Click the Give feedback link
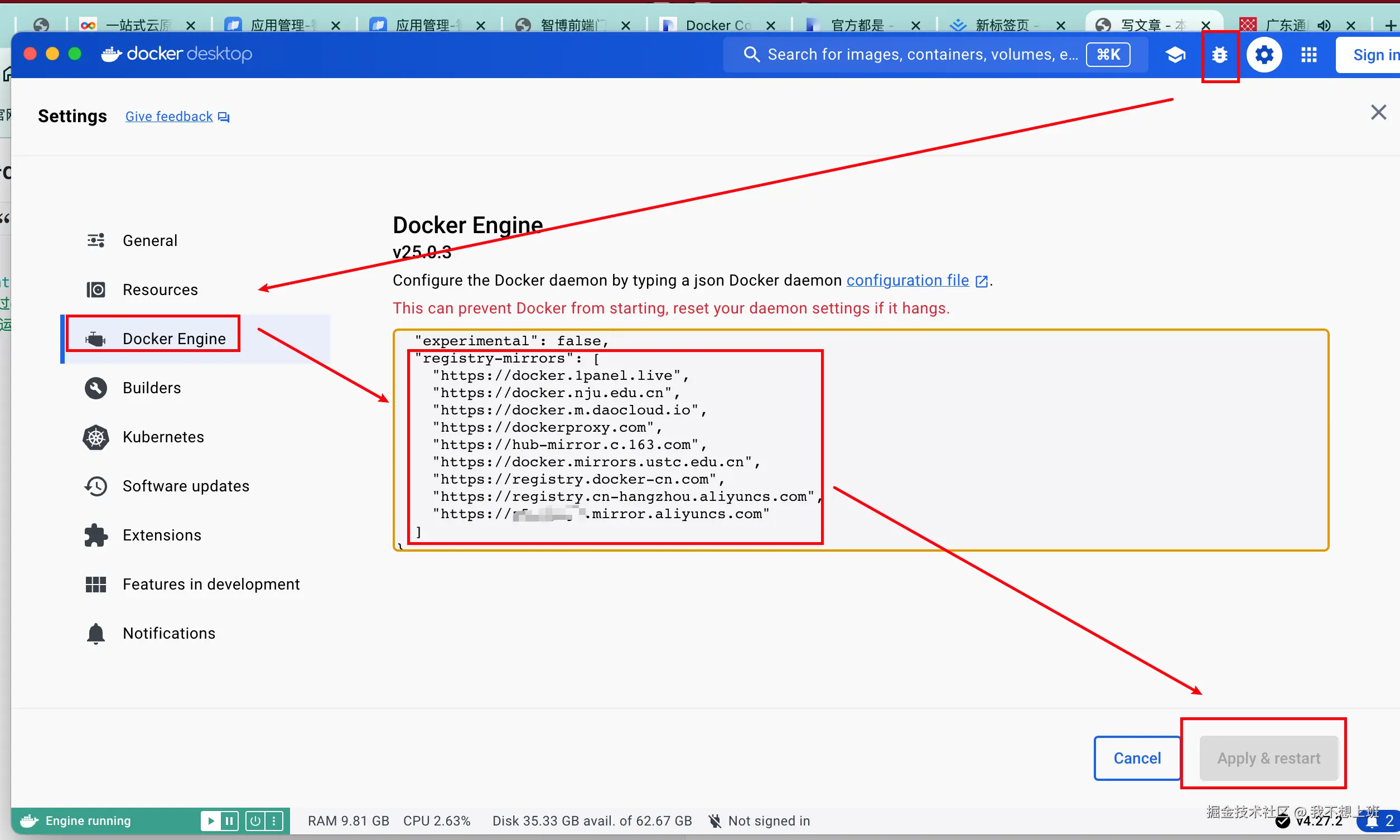The height and width of the screenshot is (840, 1400). pyautogui.click(x=169, y=117)
